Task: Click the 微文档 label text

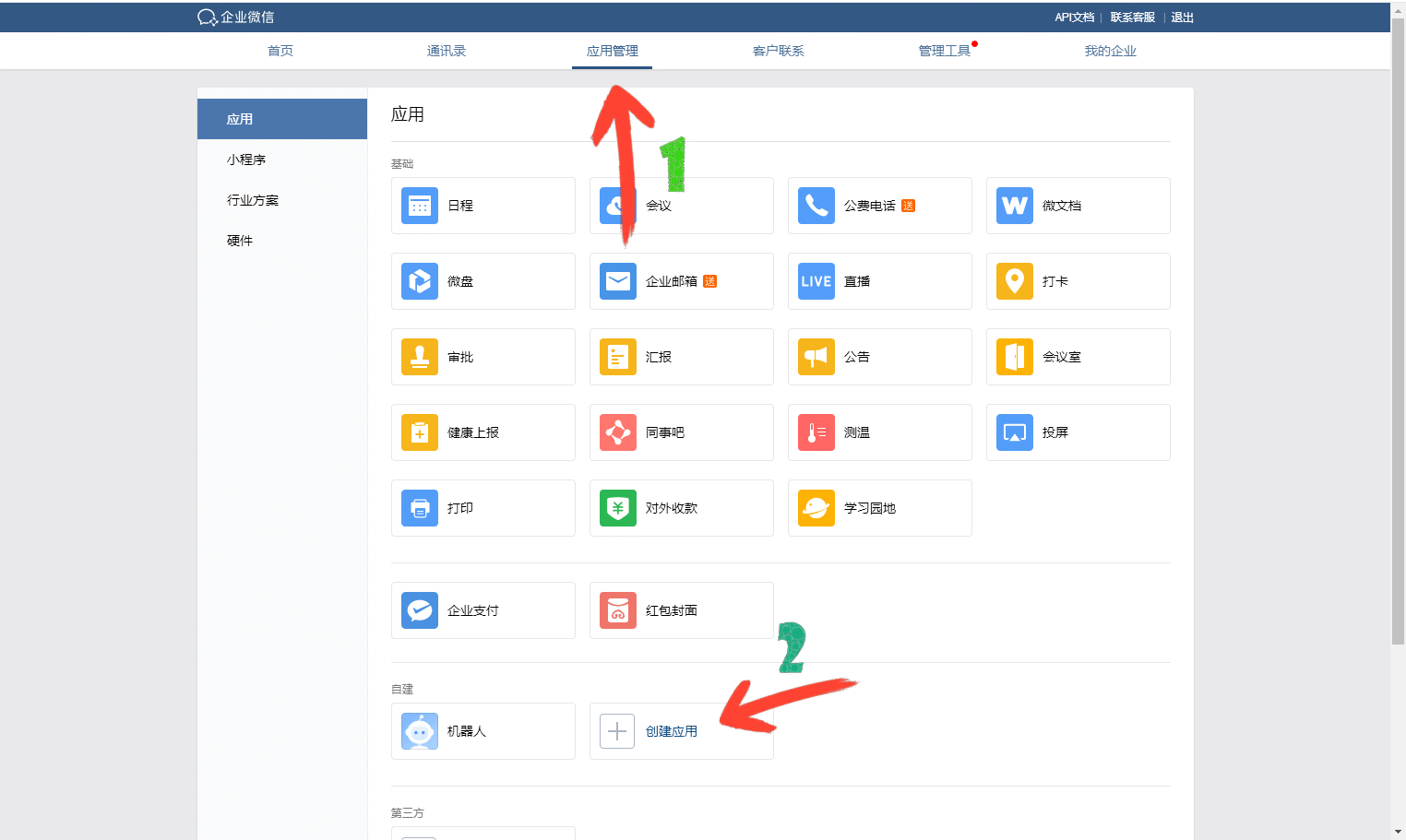Action: 1062,206
